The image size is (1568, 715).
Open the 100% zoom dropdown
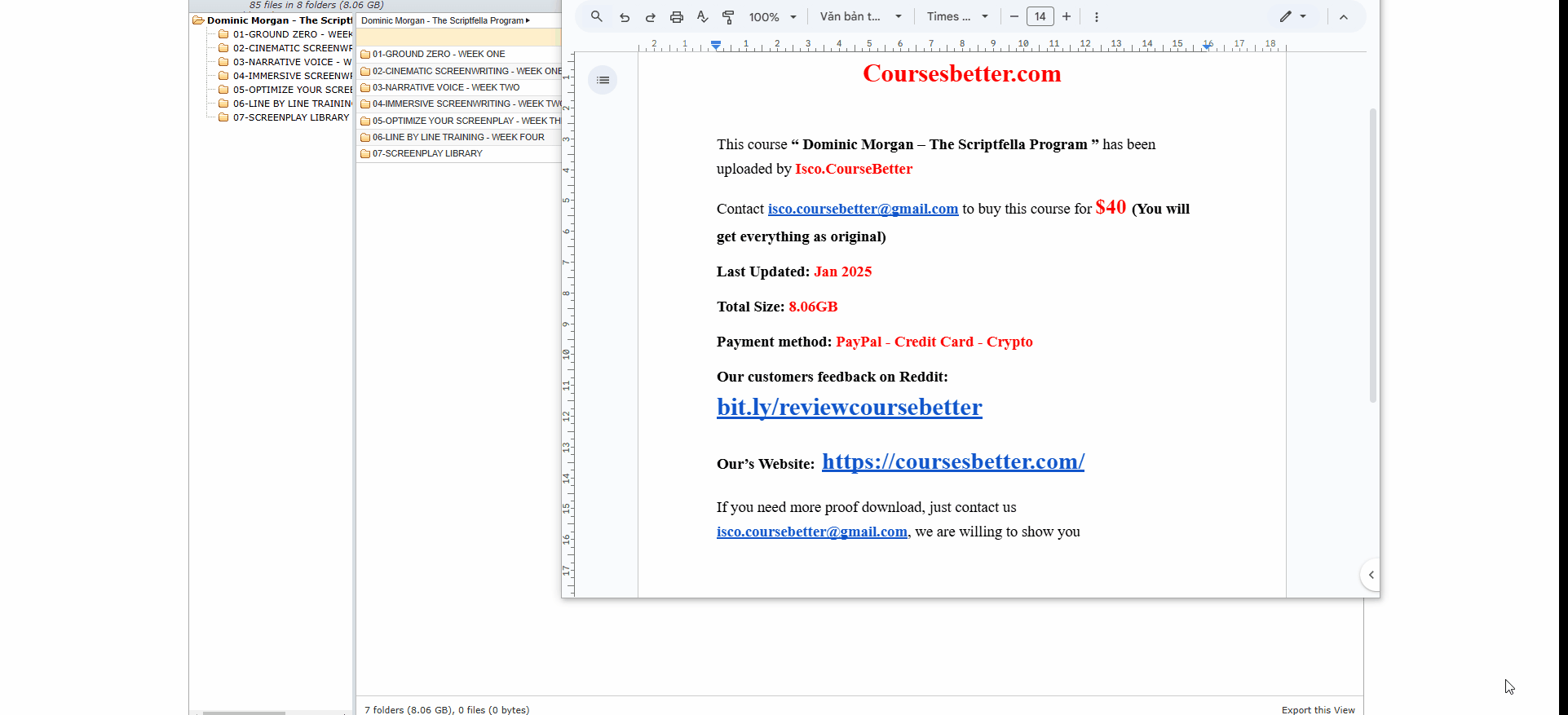772,17
